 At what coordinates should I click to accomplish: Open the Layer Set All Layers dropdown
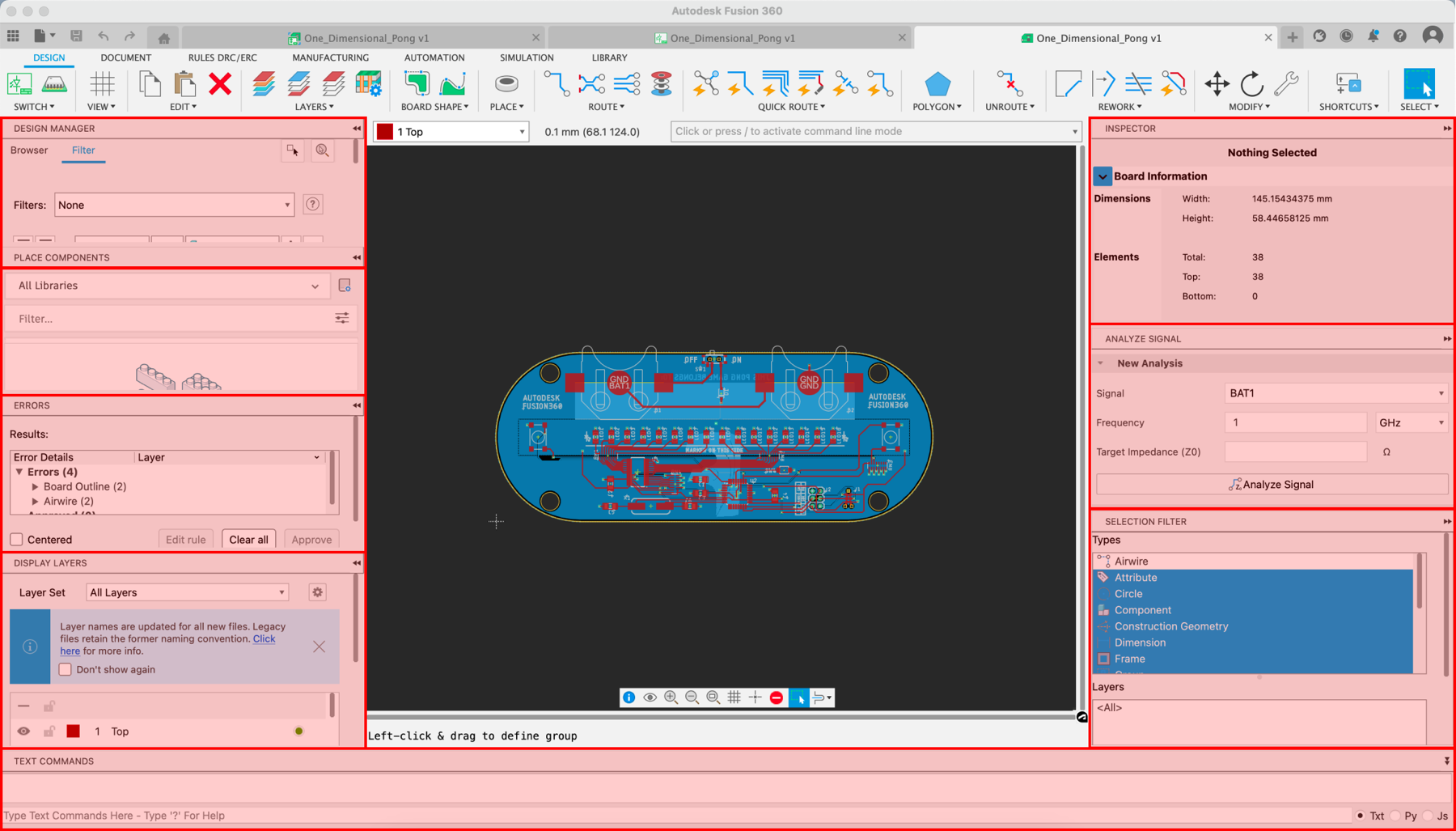click(187, 592)
